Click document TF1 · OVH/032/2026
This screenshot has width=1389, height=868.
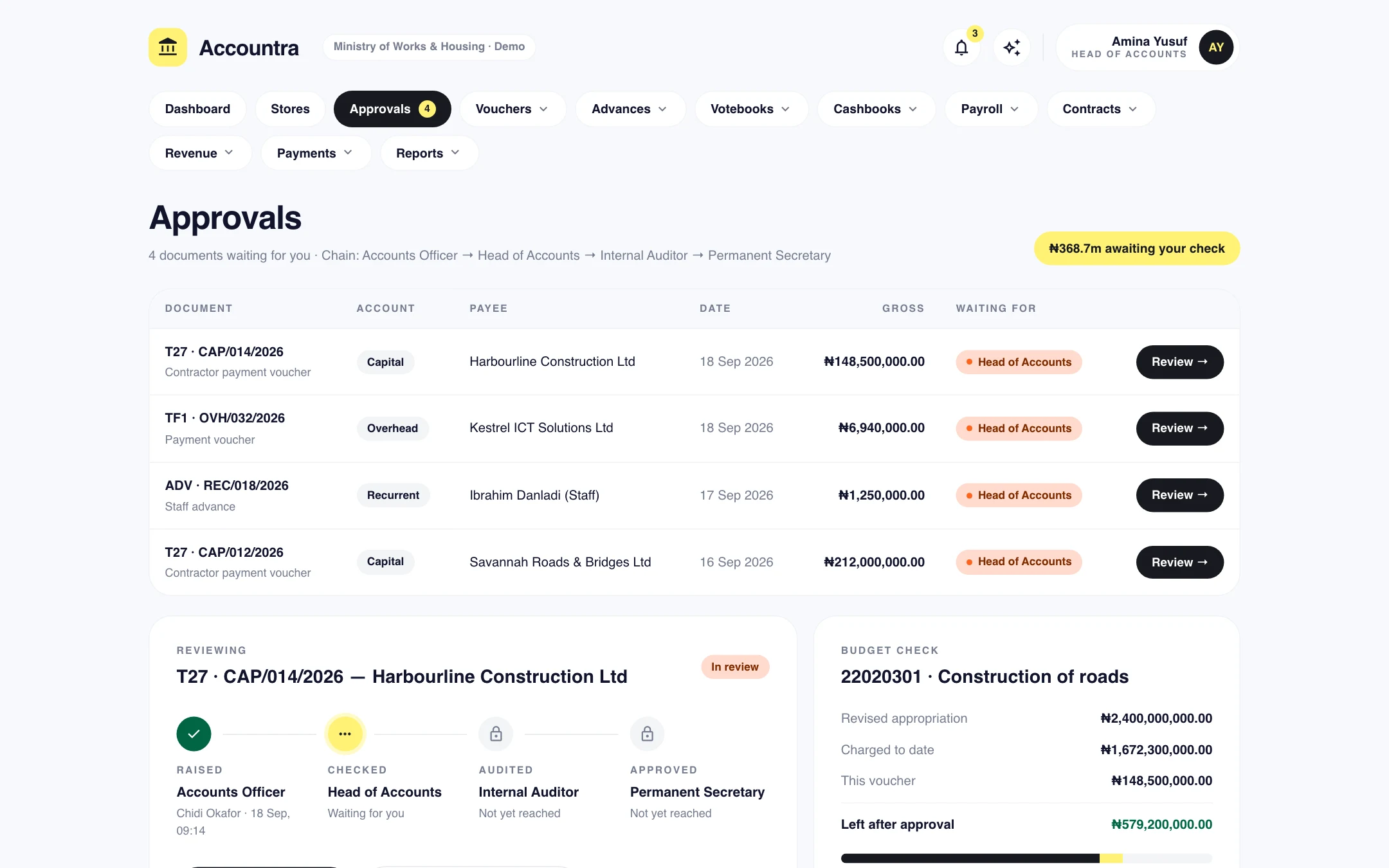click(224, 418)
